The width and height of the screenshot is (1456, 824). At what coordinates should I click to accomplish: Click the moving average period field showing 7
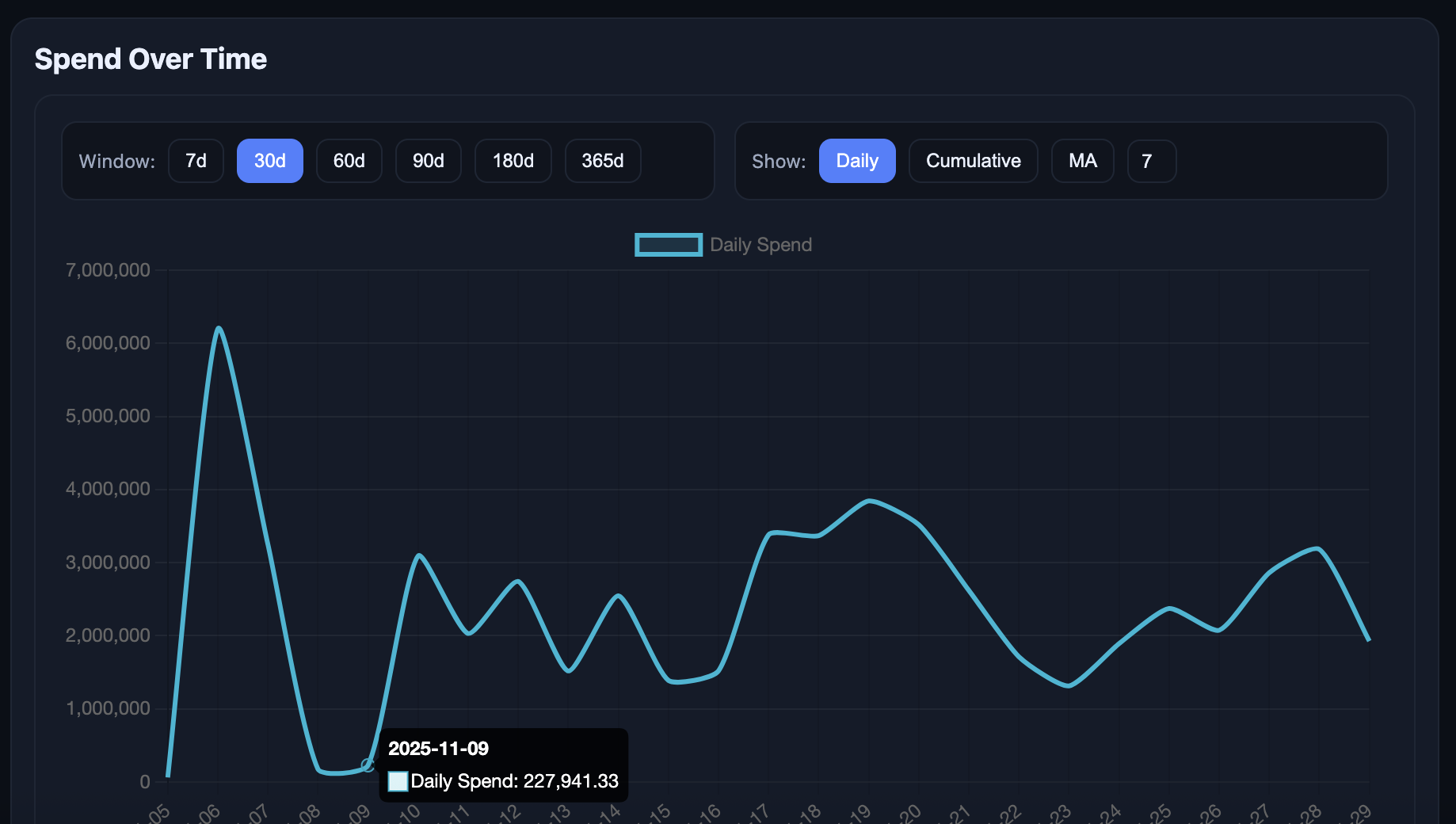pyautogui.click(x=1151, y=161)
